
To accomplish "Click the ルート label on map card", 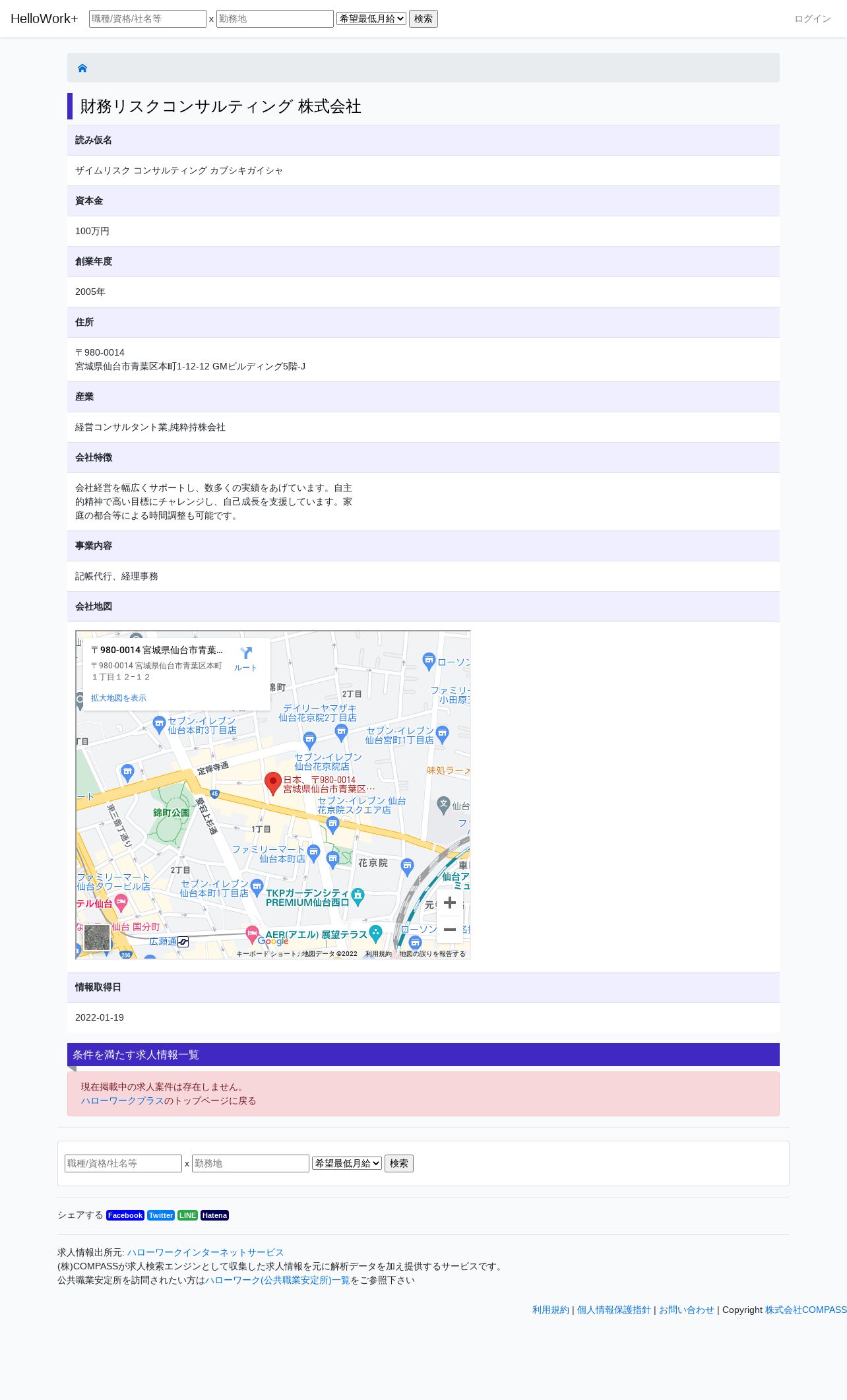I will click(x=246, y=668).
